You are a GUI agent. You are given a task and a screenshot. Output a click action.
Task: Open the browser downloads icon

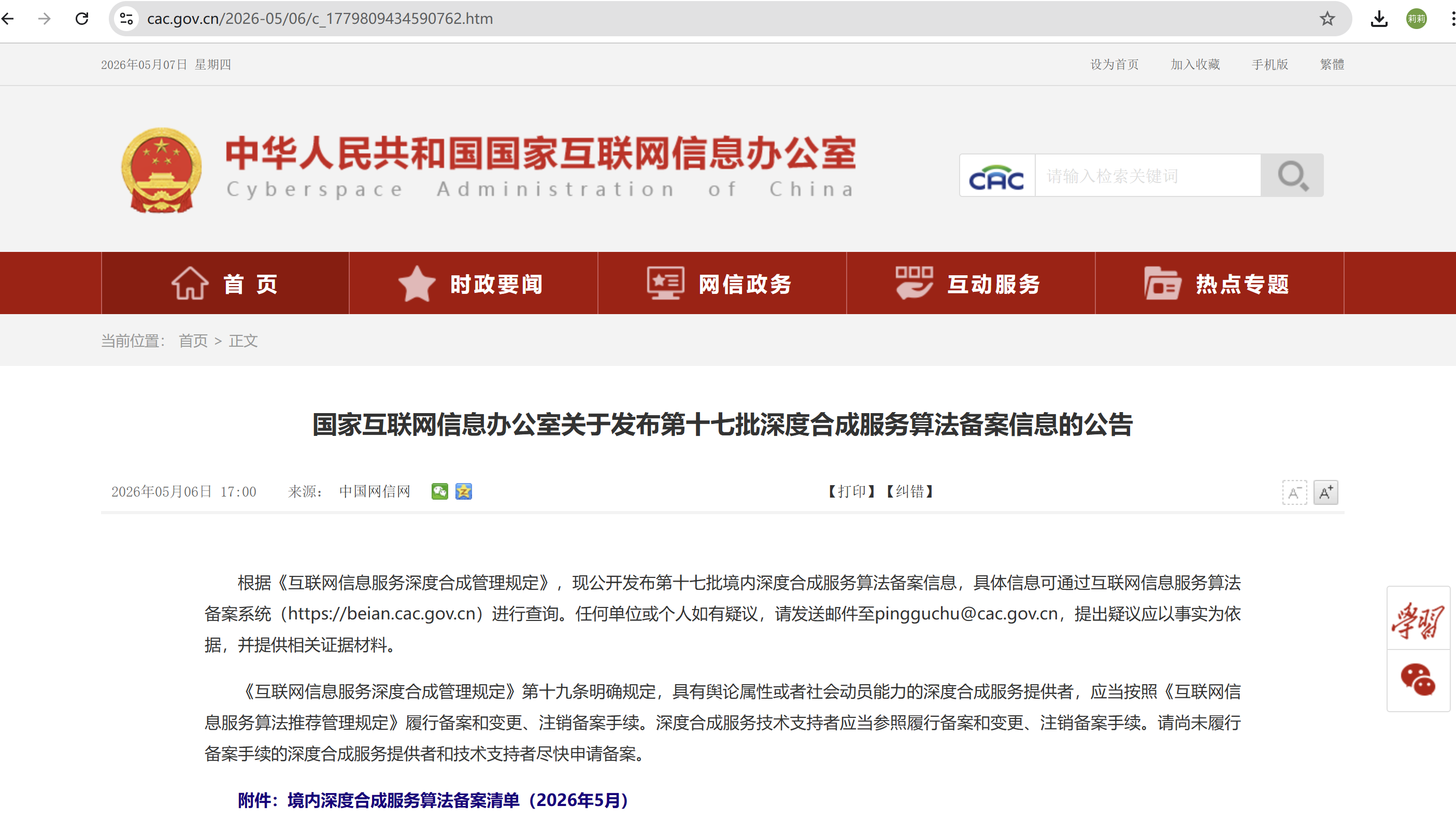point(1379,19)
